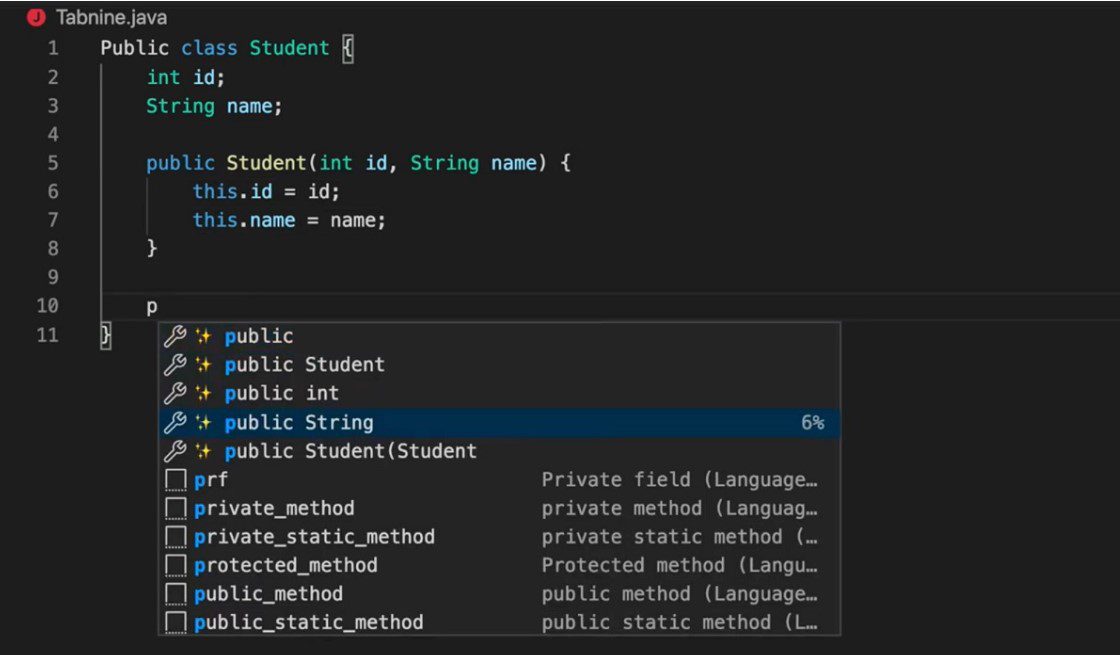Click the sparkle icon next to public Student
1120x655 pixels.
click(202, 365)
